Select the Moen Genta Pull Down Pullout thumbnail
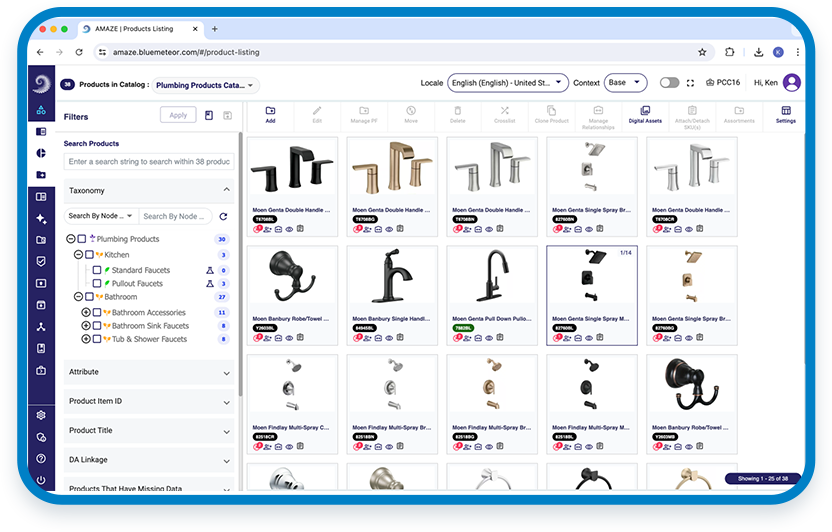 (x=492, y=277)
